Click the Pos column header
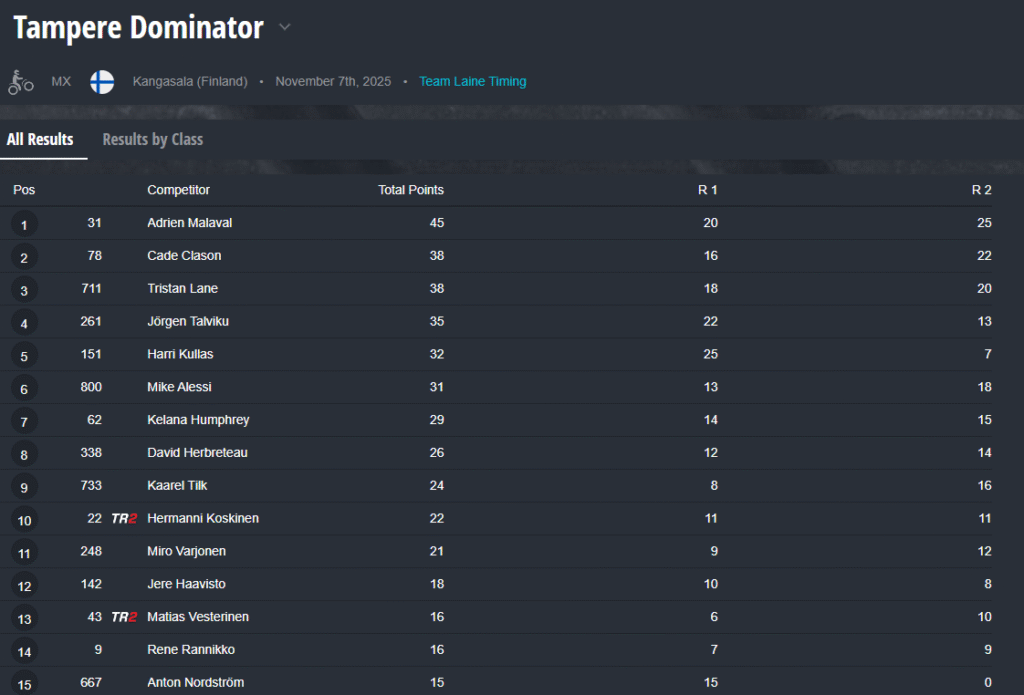Screen dimensions: 1024x695 24,190
